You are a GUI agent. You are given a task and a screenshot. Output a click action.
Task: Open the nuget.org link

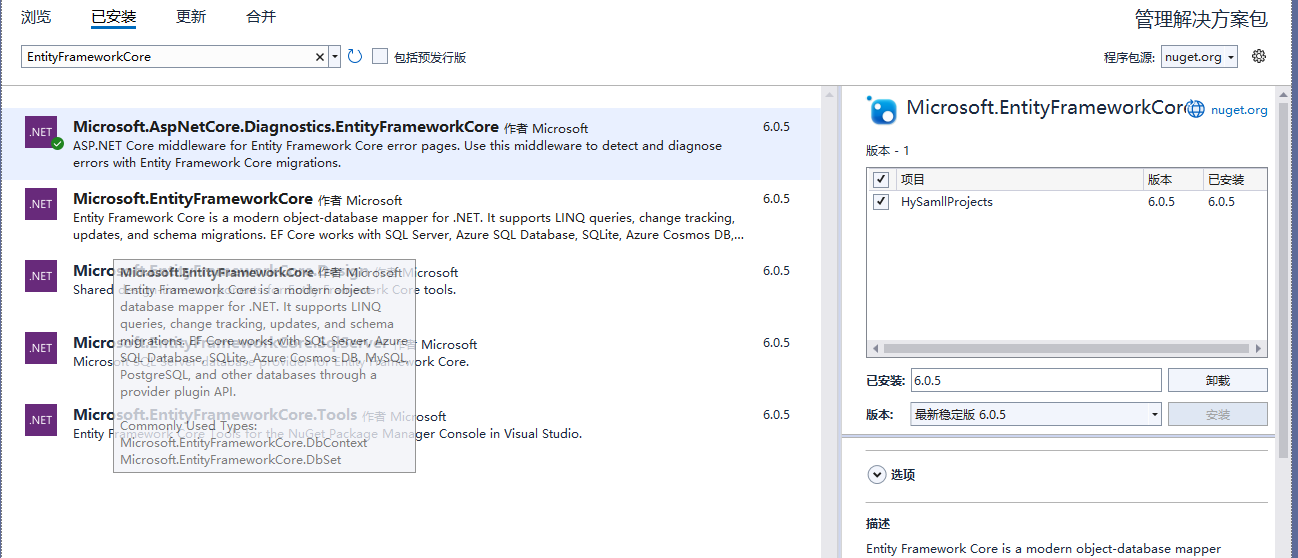pos(1239,111)
